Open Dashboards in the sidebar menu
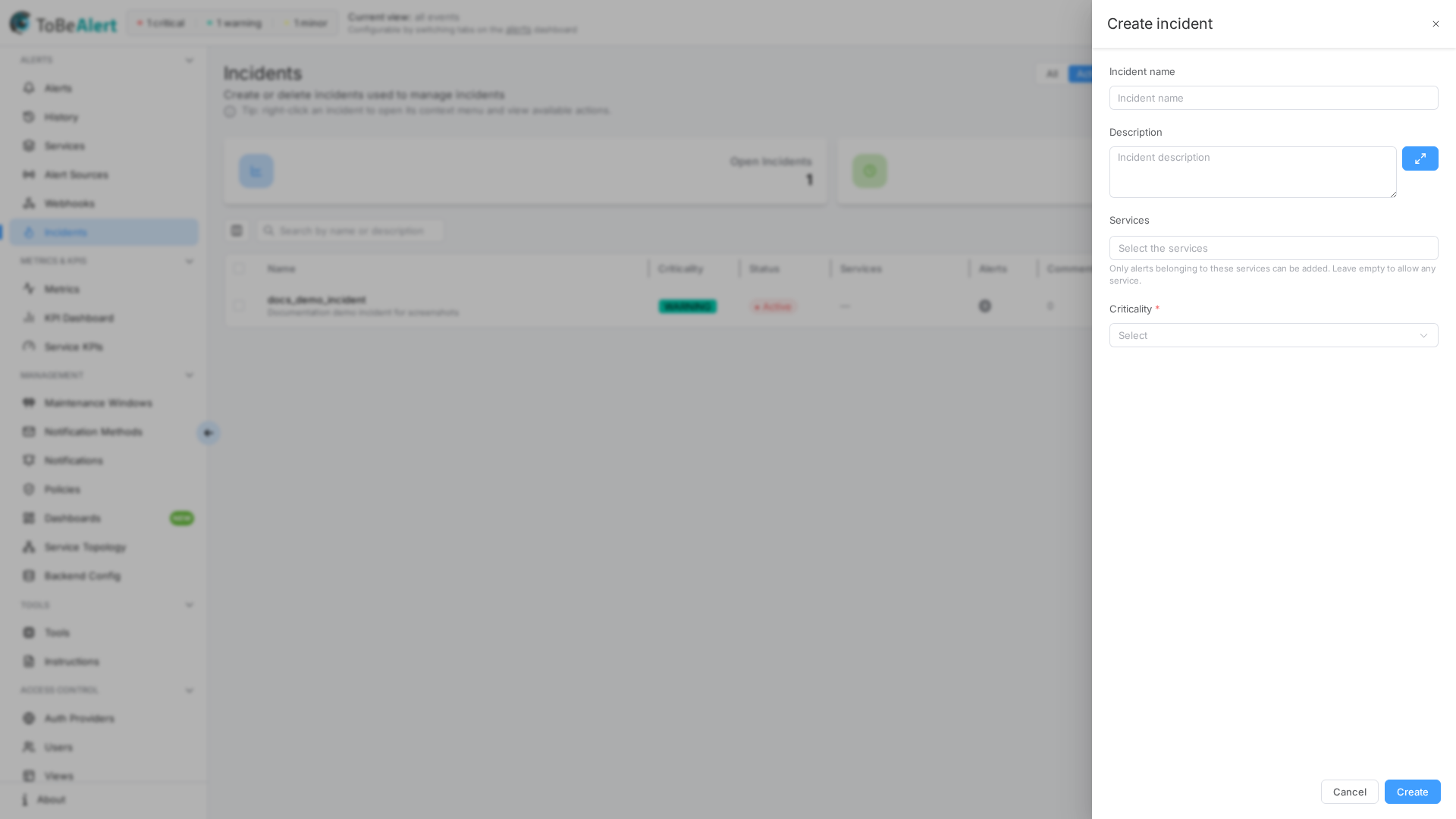The image size is (1456, 819). (x=104, y=518)
